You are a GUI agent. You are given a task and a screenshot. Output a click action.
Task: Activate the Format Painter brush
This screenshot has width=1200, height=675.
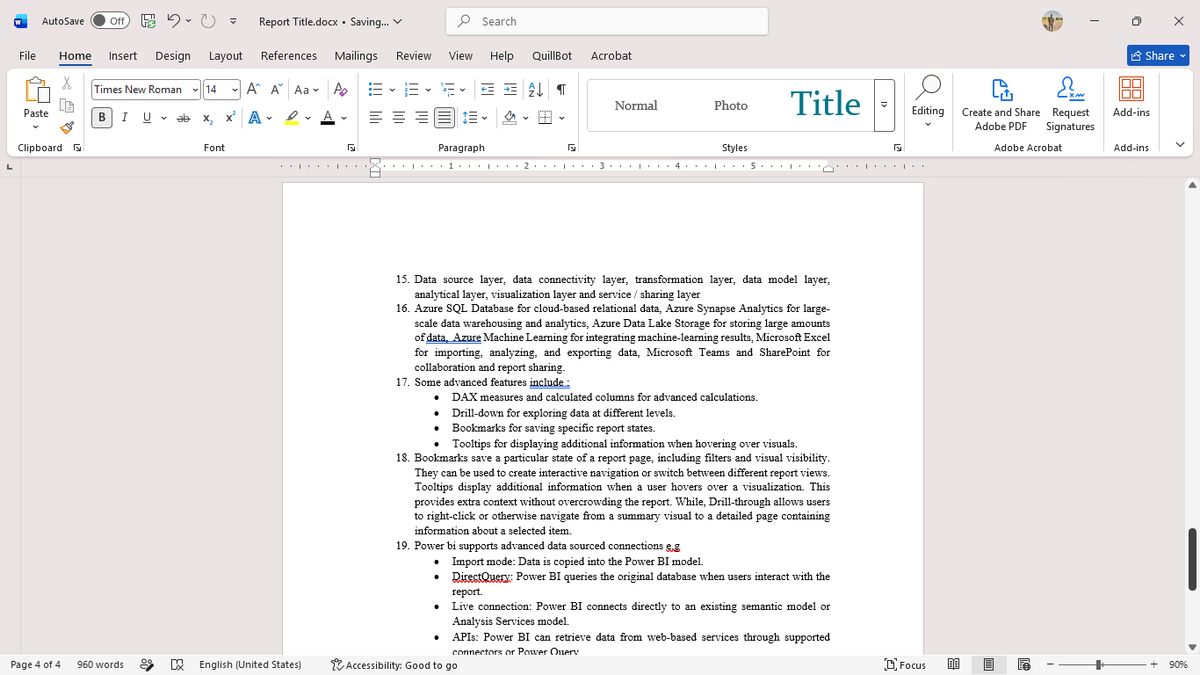click(x=67, y=127)
